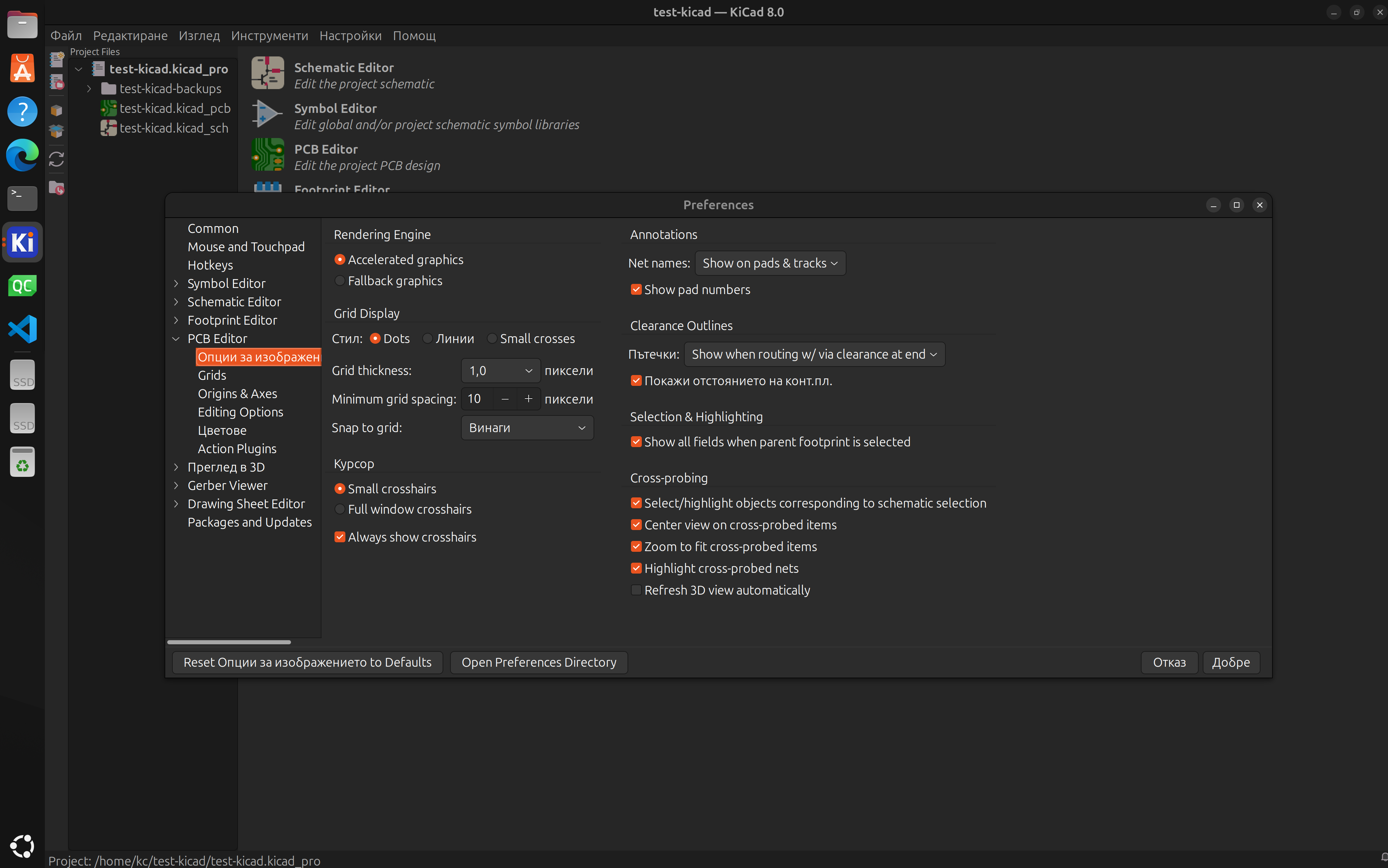Click the Minimum grid spacing value field

[478, 399]
